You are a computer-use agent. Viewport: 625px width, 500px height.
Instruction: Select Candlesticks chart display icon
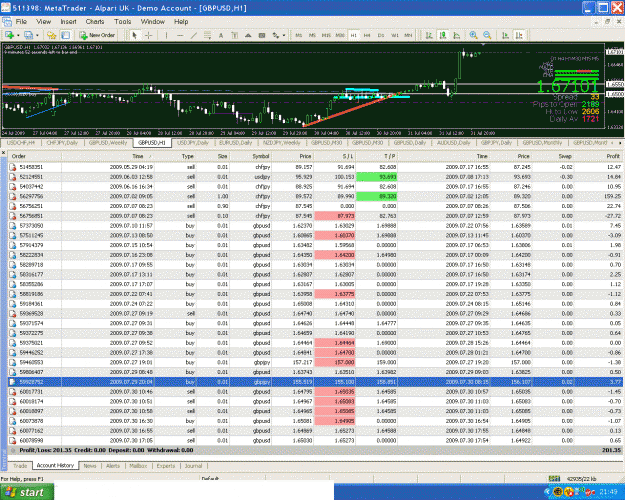[443, 35]
